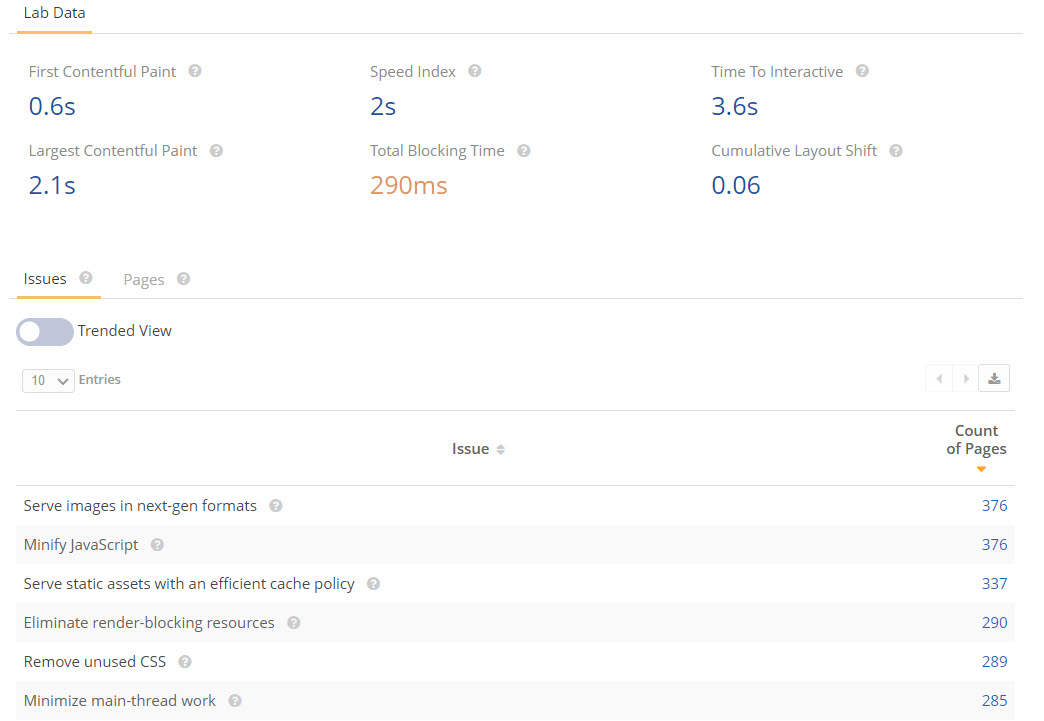Click help icon beside Largest Contentful Paint
Viewport: 1044px width, 721px height.
pyautogui.click(x=216, y=151)
